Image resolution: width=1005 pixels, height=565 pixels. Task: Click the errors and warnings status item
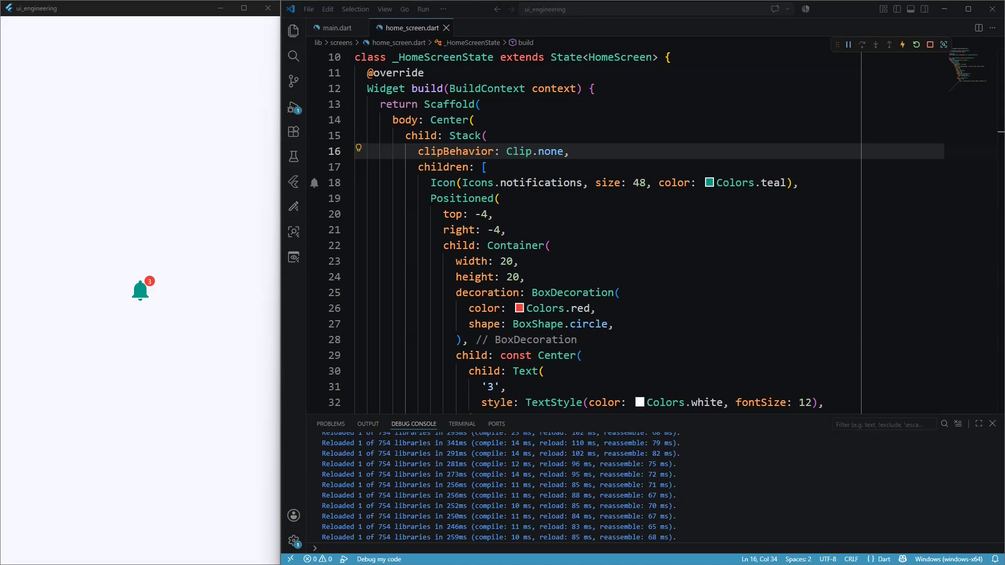point(318,559)
